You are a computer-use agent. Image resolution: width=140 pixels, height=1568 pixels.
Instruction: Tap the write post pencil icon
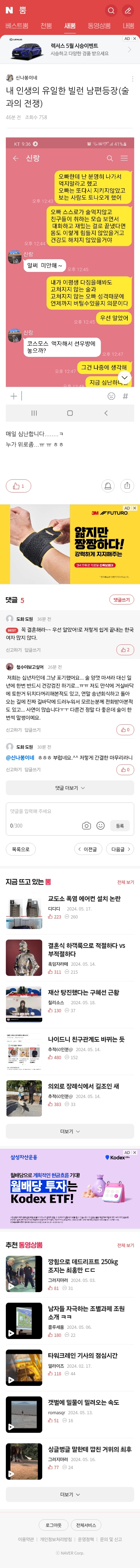[x=128, y=10]
